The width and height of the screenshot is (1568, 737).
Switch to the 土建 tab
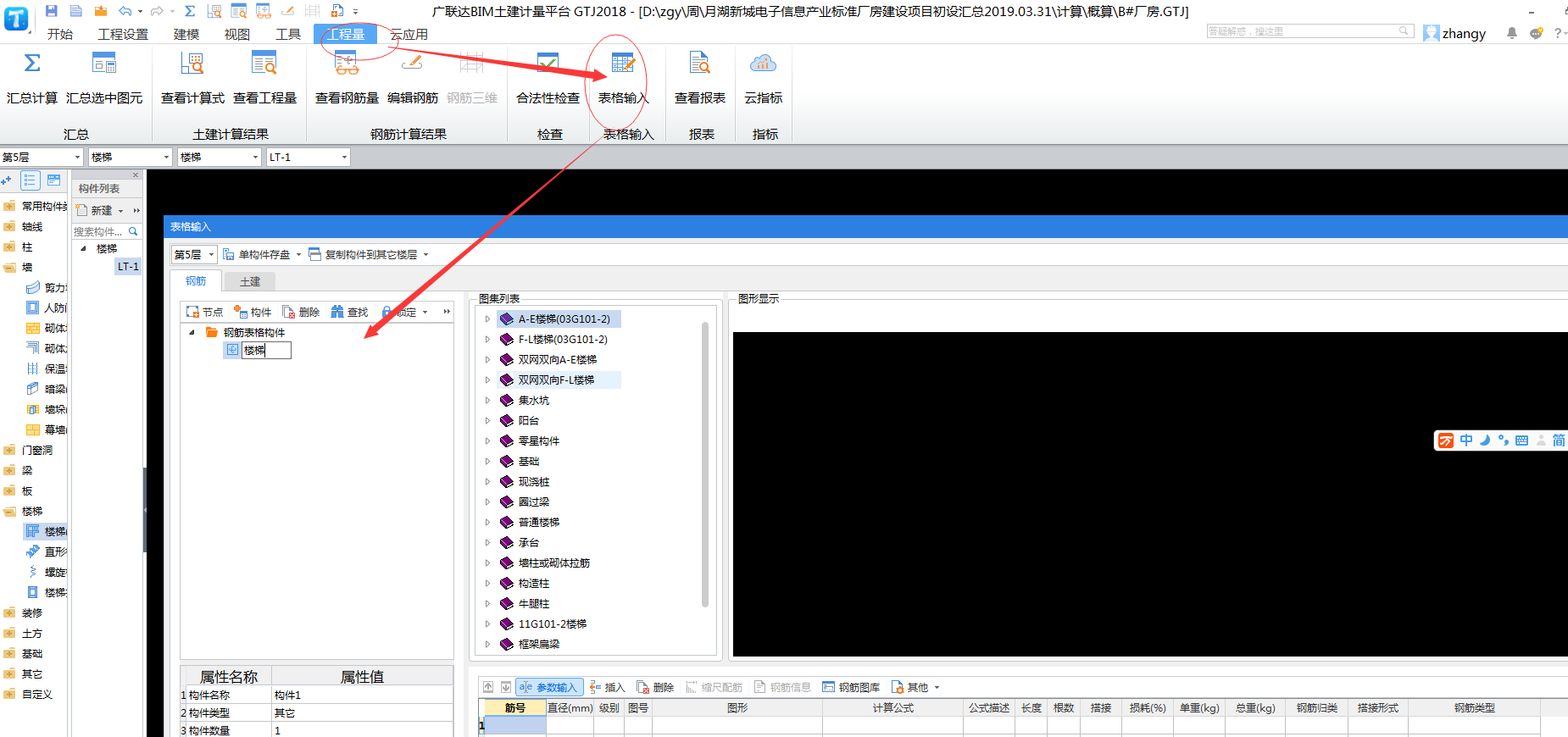[x=250, y=281]
